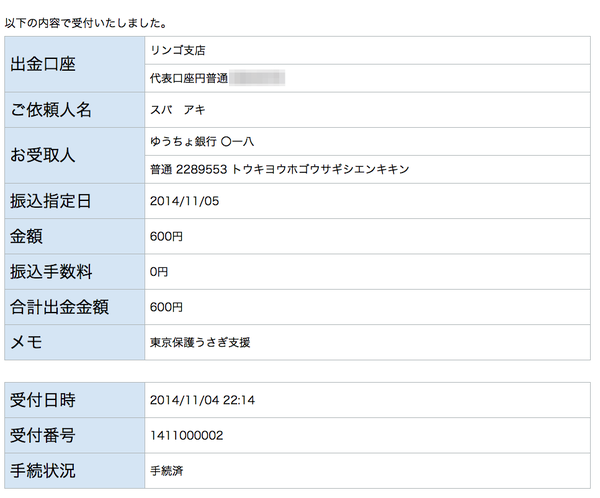This screenshot has width=600, height=498.
Task: Select the リンゴ支店 branch text
Action: point(178,50)
